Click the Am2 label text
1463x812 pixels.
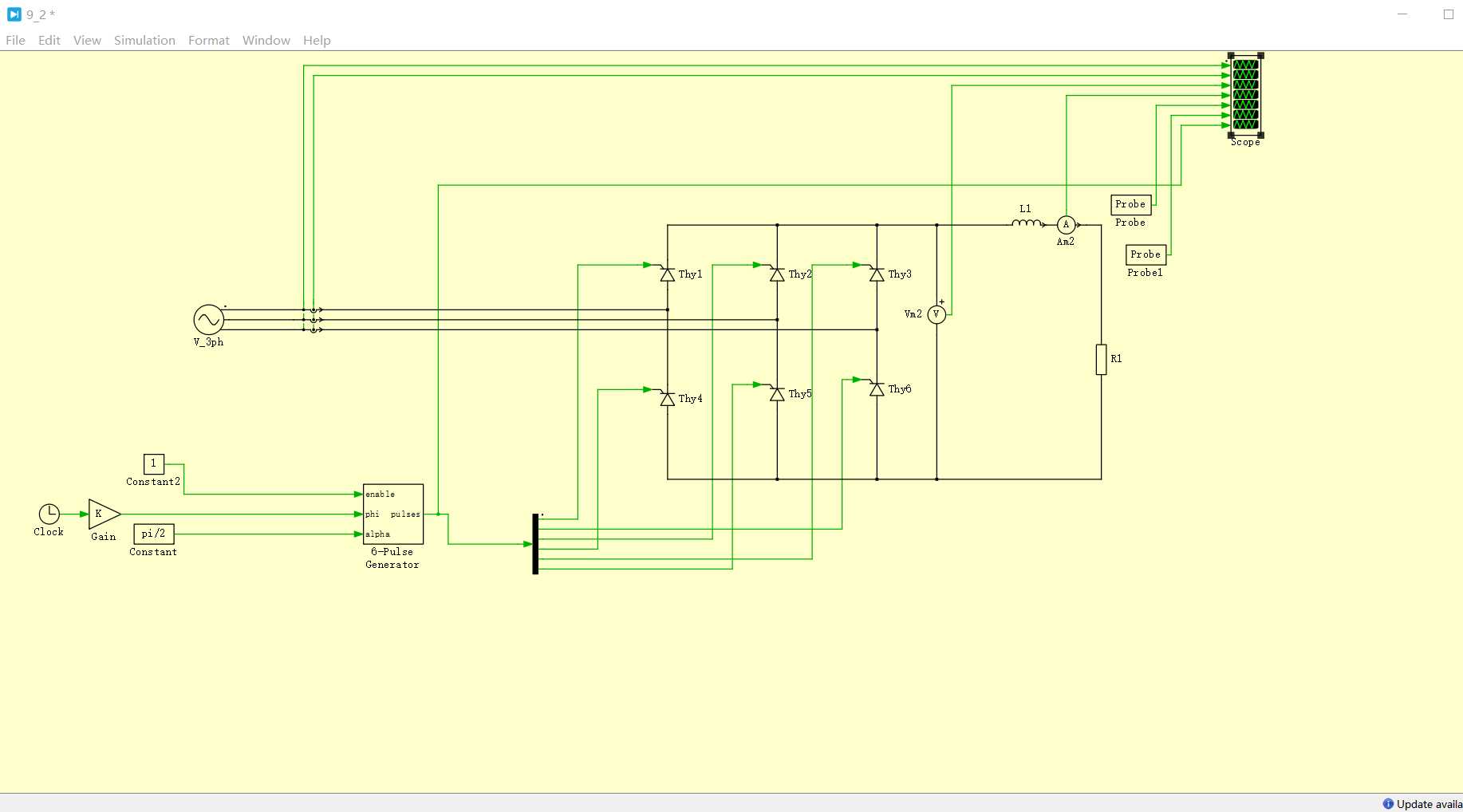1066,242
